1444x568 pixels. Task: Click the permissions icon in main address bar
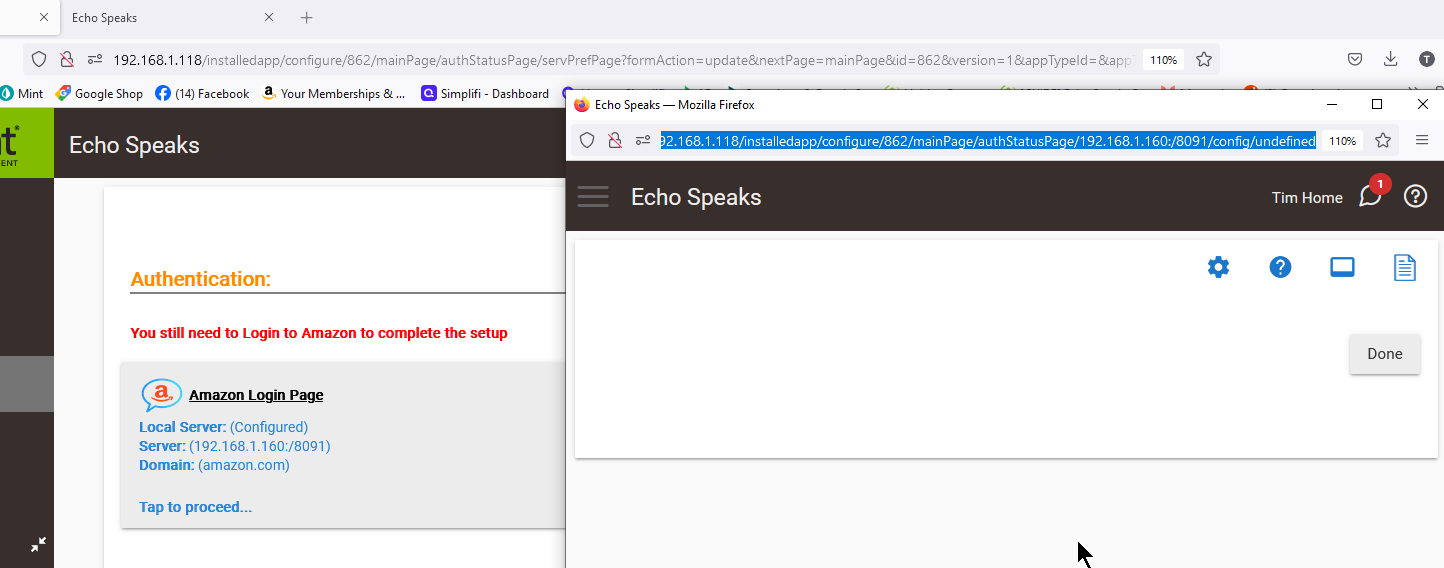(95, 60)
